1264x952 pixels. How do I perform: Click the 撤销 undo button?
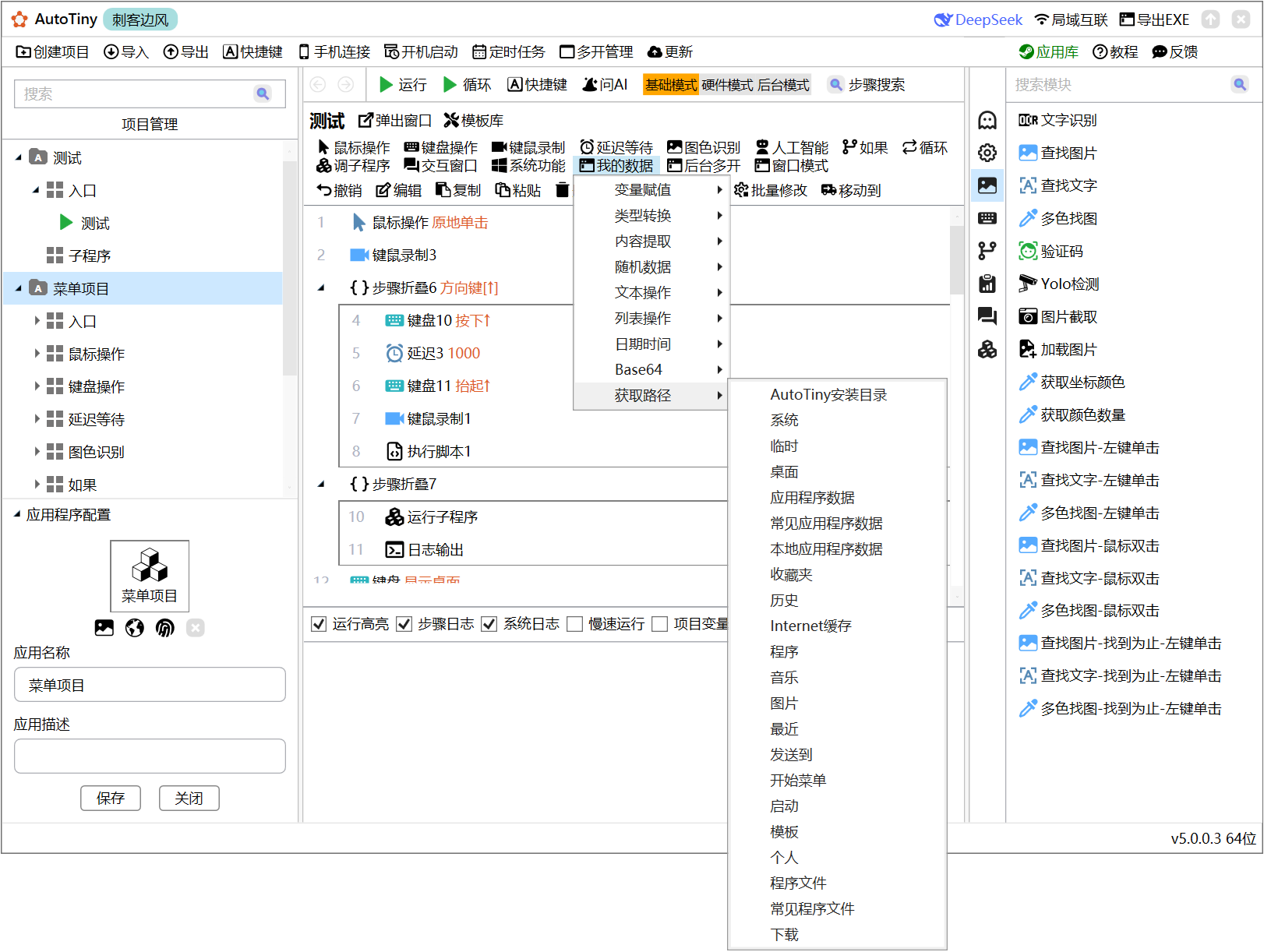339,190
